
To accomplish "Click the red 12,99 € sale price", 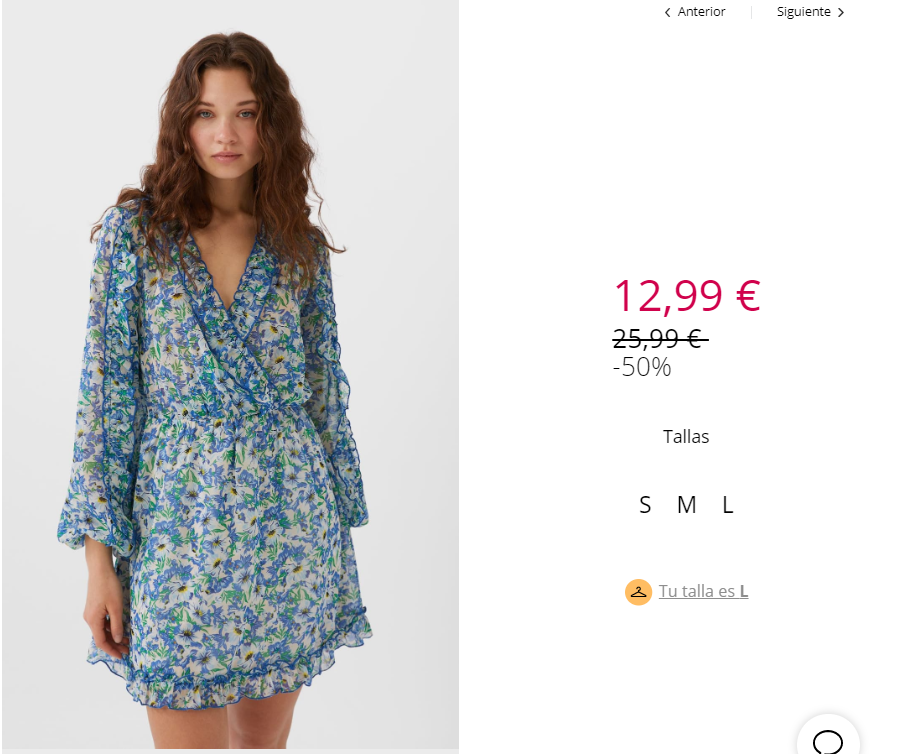I will [x=687, y=296].
